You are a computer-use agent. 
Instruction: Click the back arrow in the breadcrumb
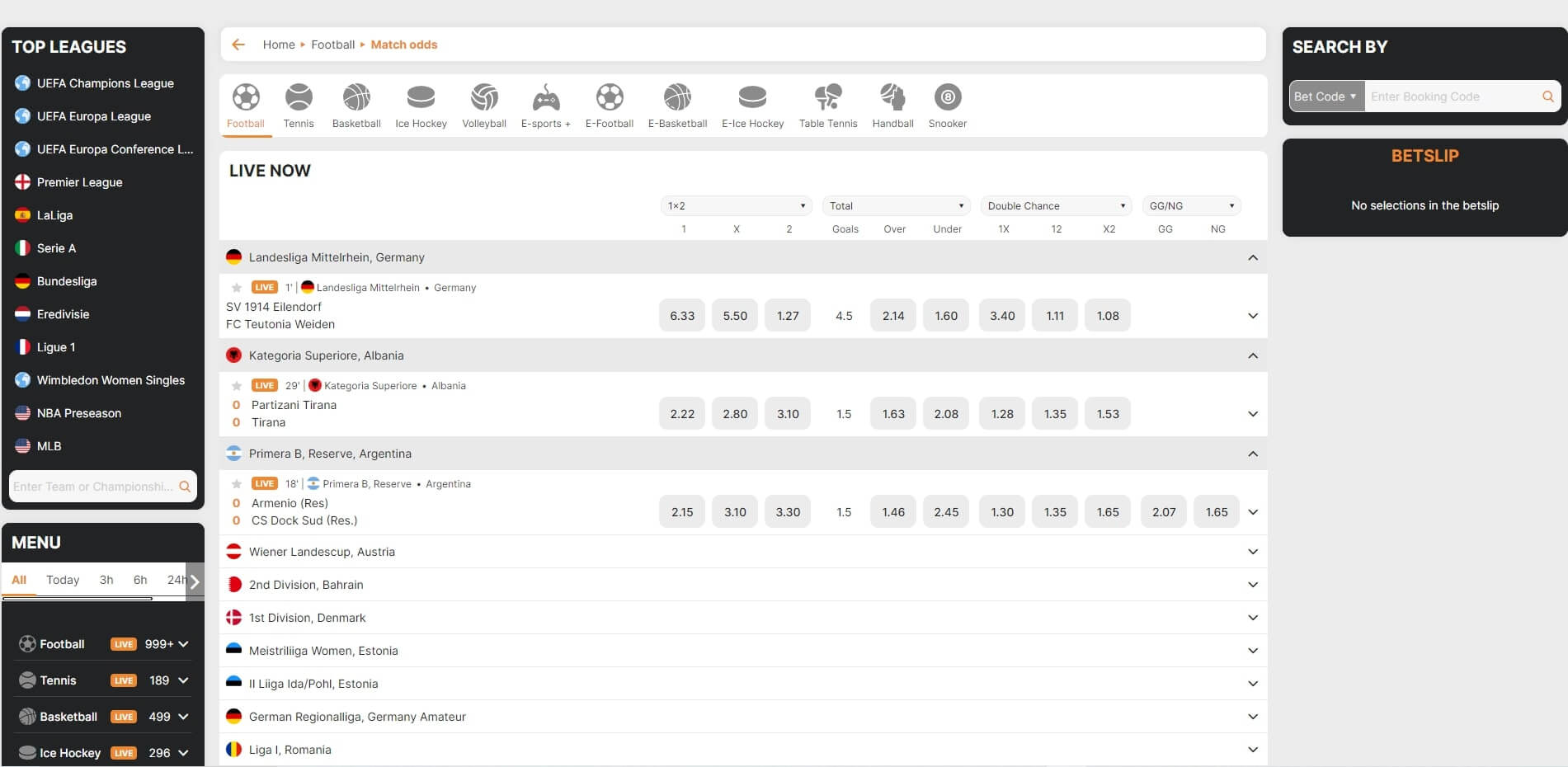pos(238,44)
